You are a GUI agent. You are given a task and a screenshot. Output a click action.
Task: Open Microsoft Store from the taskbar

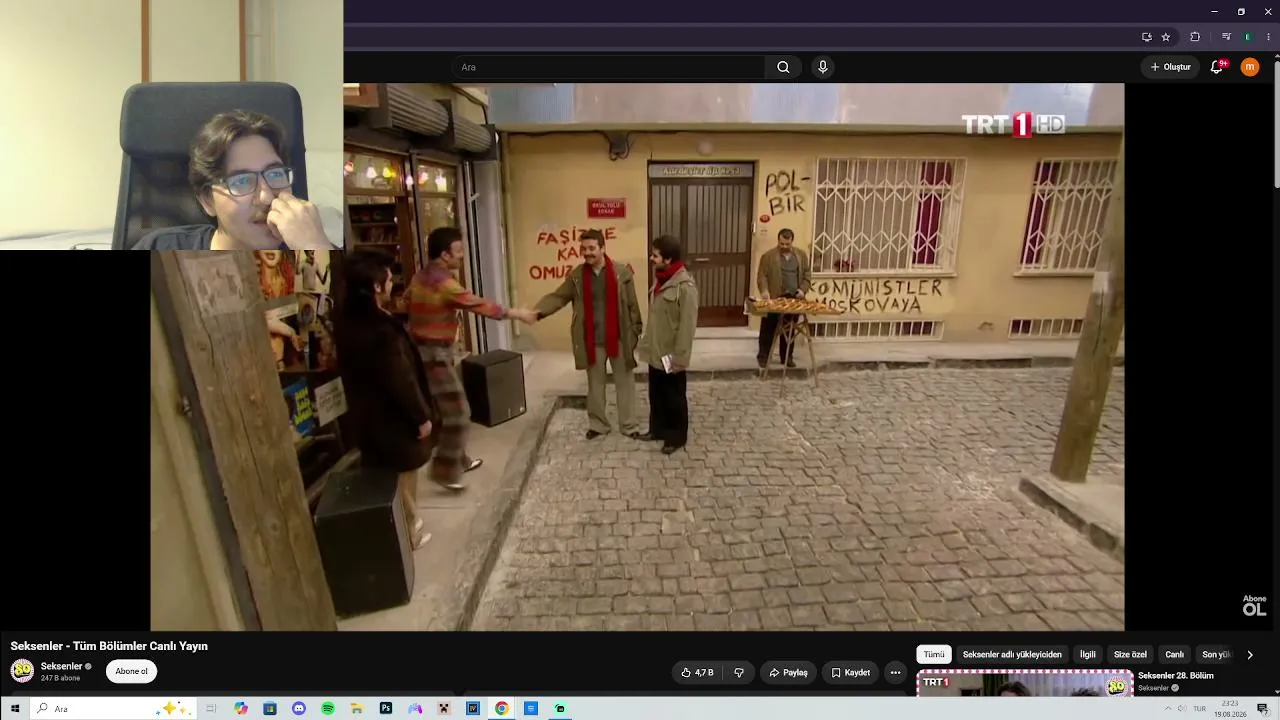point(270,709)
